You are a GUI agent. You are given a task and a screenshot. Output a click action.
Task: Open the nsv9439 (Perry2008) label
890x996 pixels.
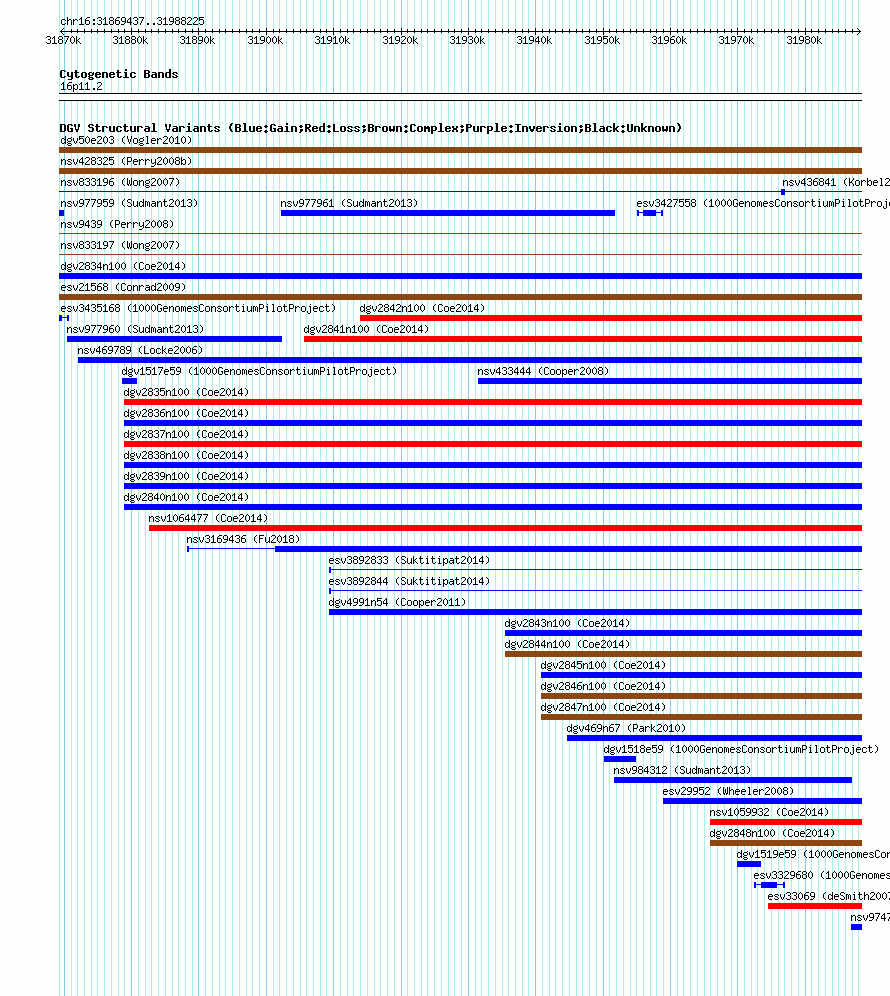[x=117, y=224]
